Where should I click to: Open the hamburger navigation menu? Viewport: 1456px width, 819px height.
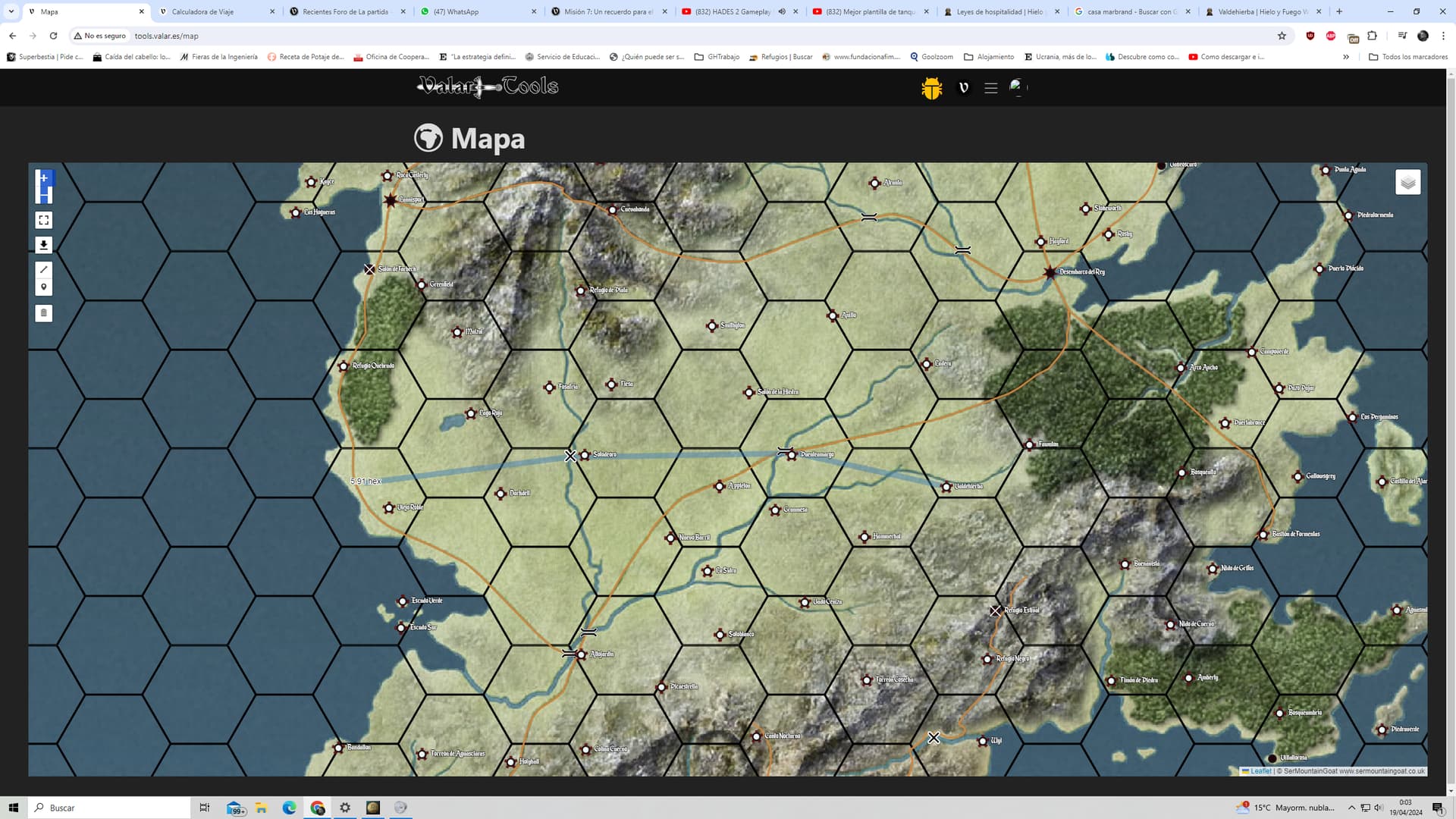[x=990, y=88]
